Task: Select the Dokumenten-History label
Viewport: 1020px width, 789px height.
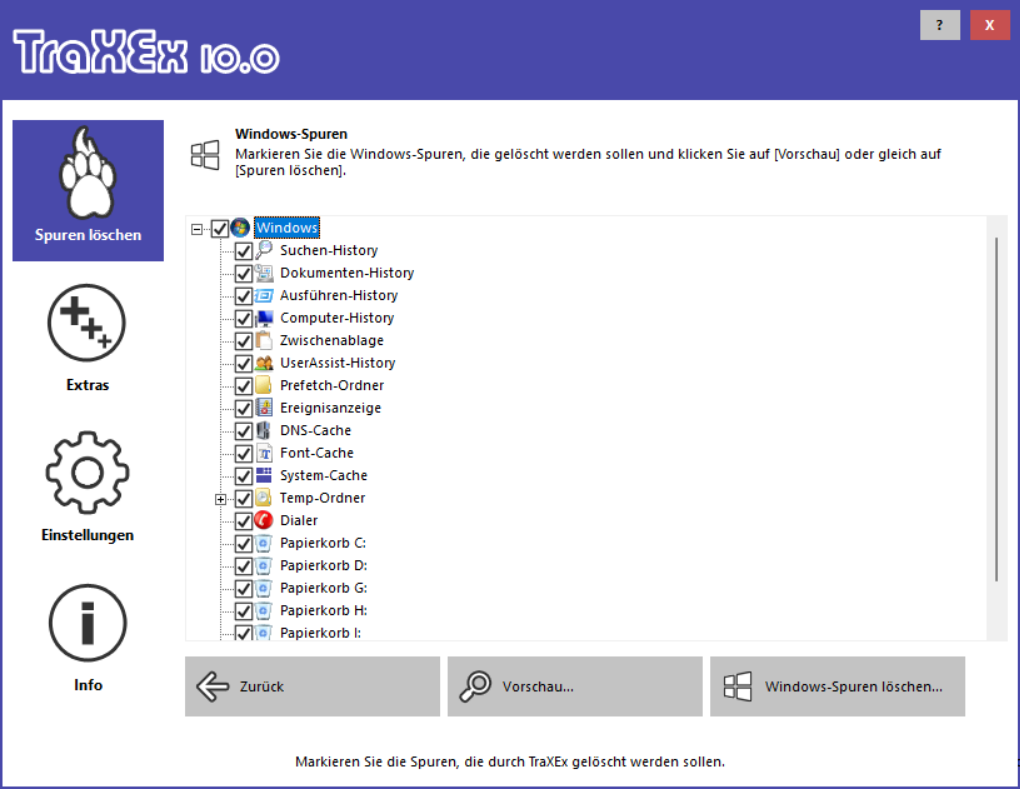Action: point(347,273)
